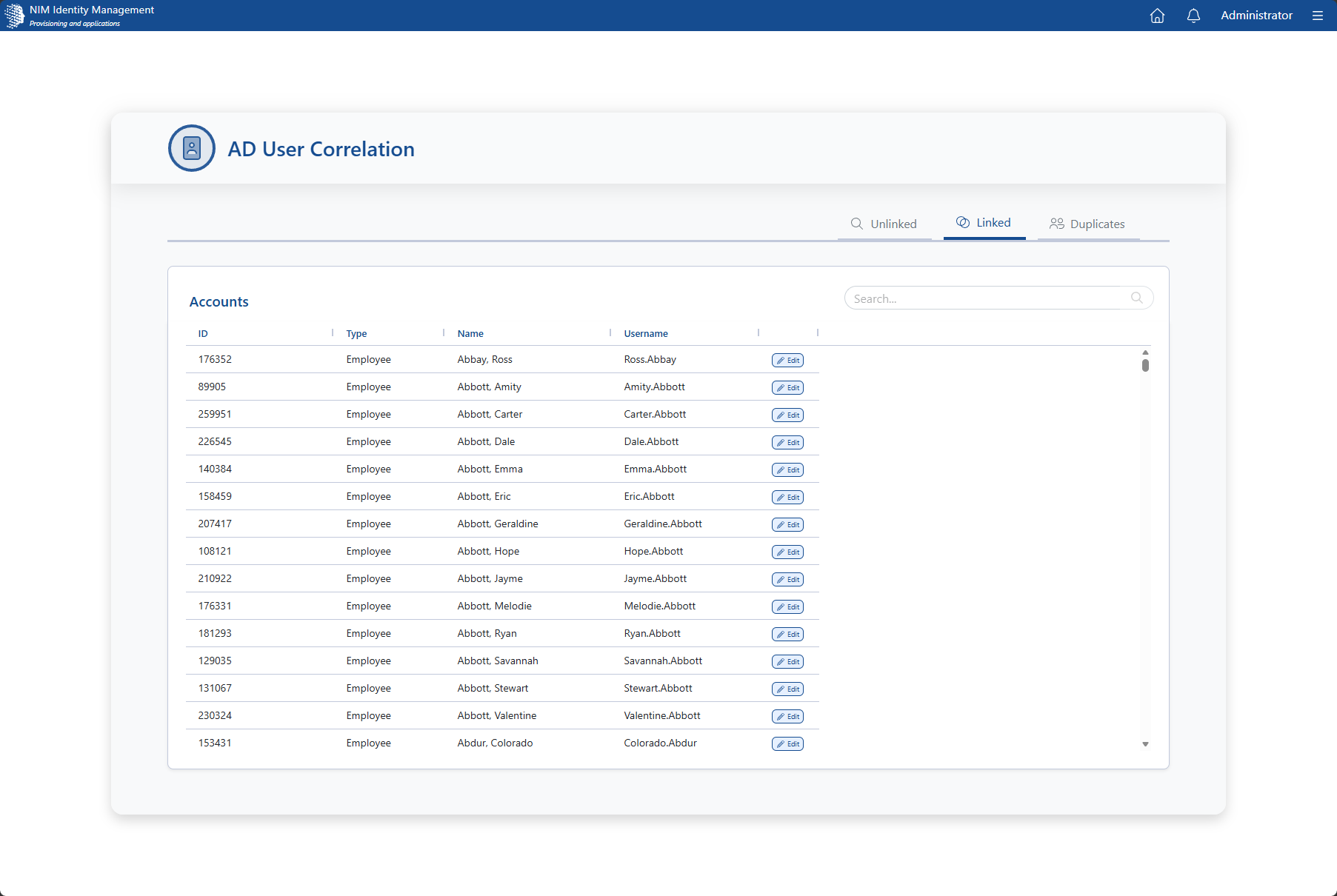Edit the Abbott, Valentine account
Image resolution: width=1337 pixels, height=896 pixels.
tap(787, 716)
